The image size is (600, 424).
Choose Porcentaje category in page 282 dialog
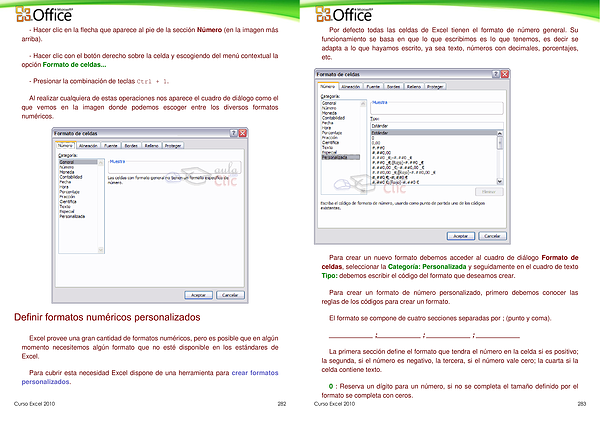click(70, 192)
